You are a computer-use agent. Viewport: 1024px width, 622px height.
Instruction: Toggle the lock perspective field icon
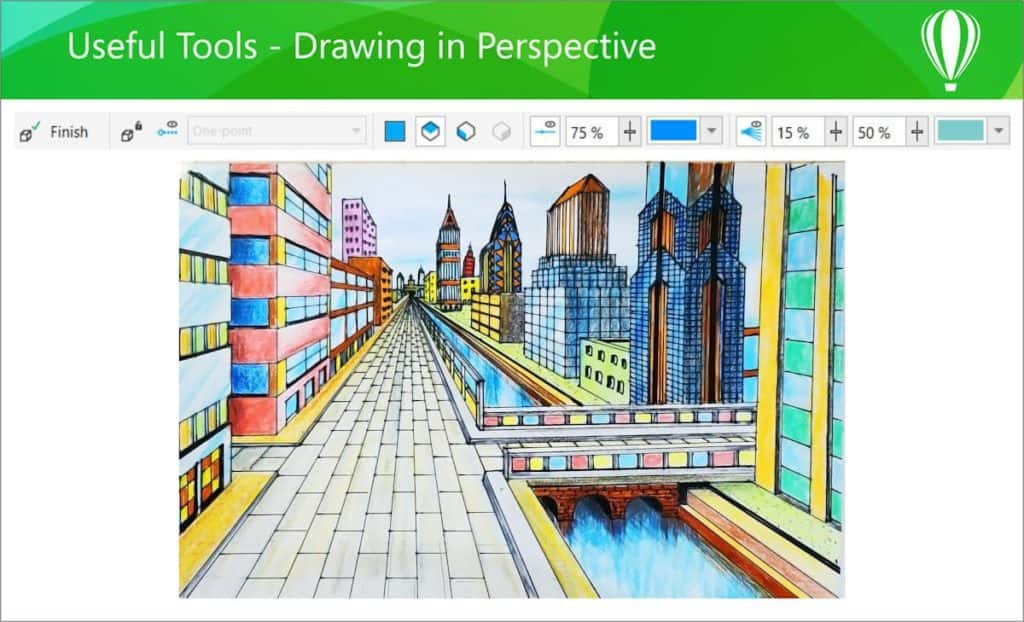(132, 132)
